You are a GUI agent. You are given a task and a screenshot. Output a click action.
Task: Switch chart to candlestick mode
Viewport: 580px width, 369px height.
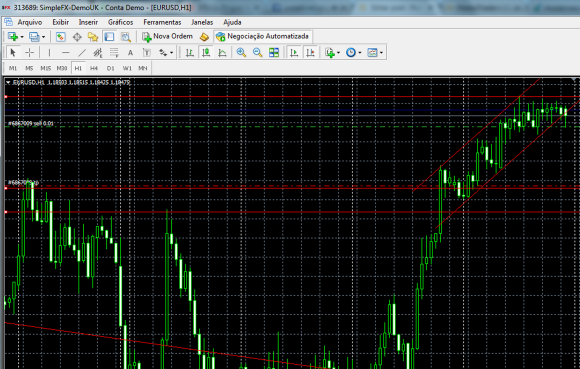coord(206,53)
